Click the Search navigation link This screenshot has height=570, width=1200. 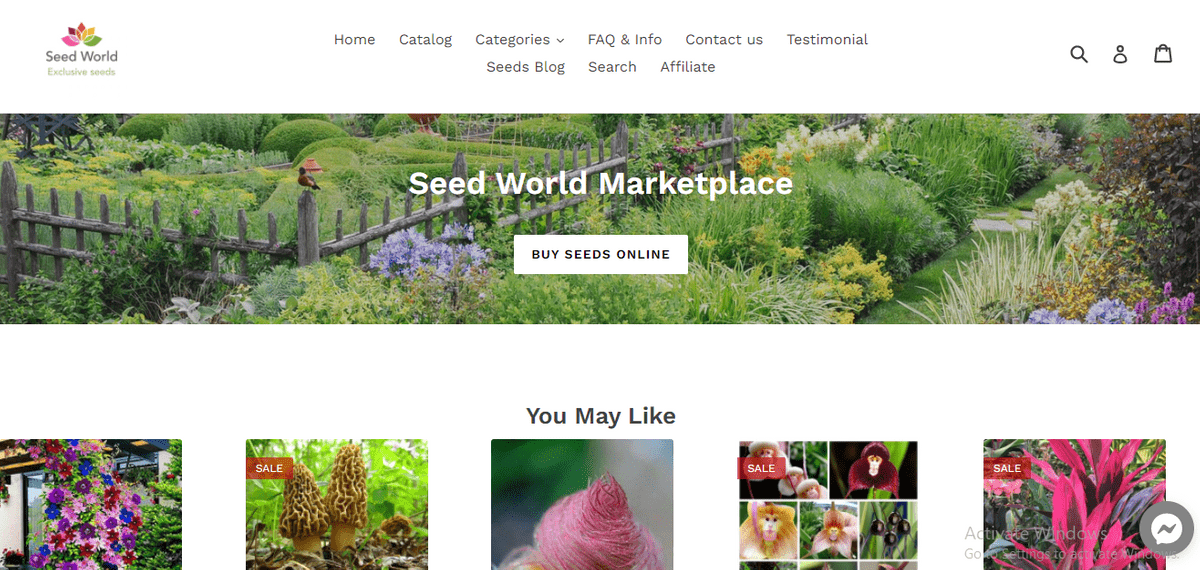point(612,67)
